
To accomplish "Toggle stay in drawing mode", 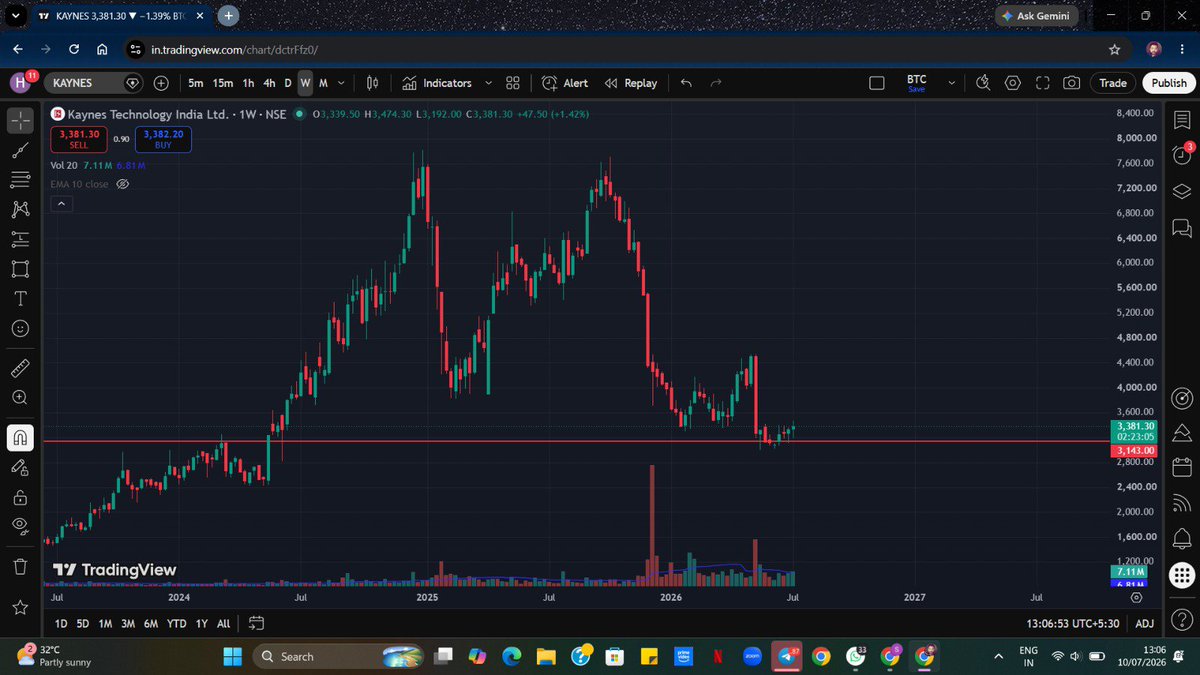I will coord(20,467).
